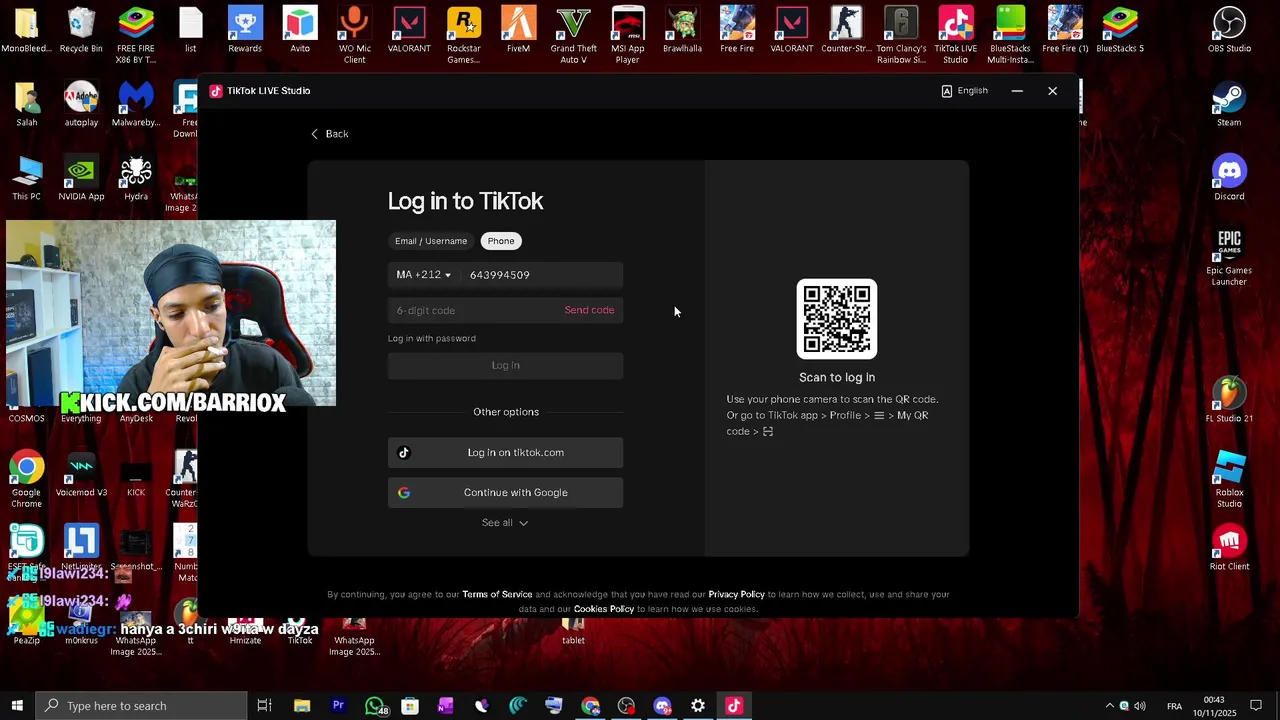
Task: Open Epic Games Launcher desktop icon
Action: pos(1229,258)
